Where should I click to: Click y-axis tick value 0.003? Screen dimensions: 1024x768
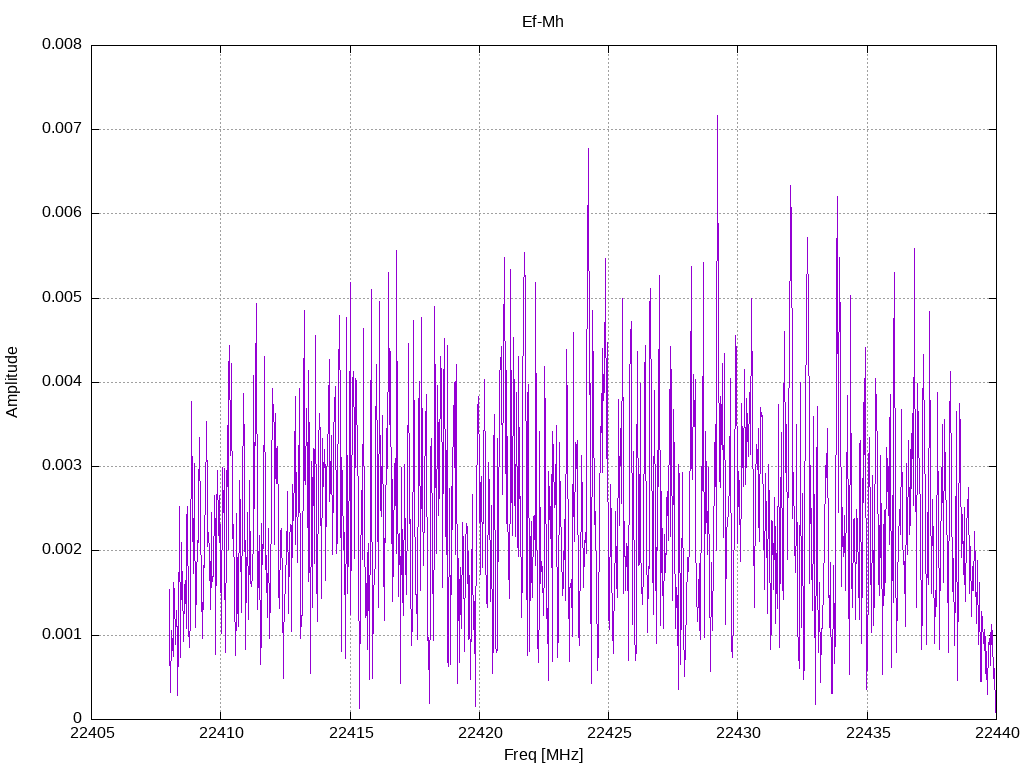pyautogui.click(x=62, y=466)
